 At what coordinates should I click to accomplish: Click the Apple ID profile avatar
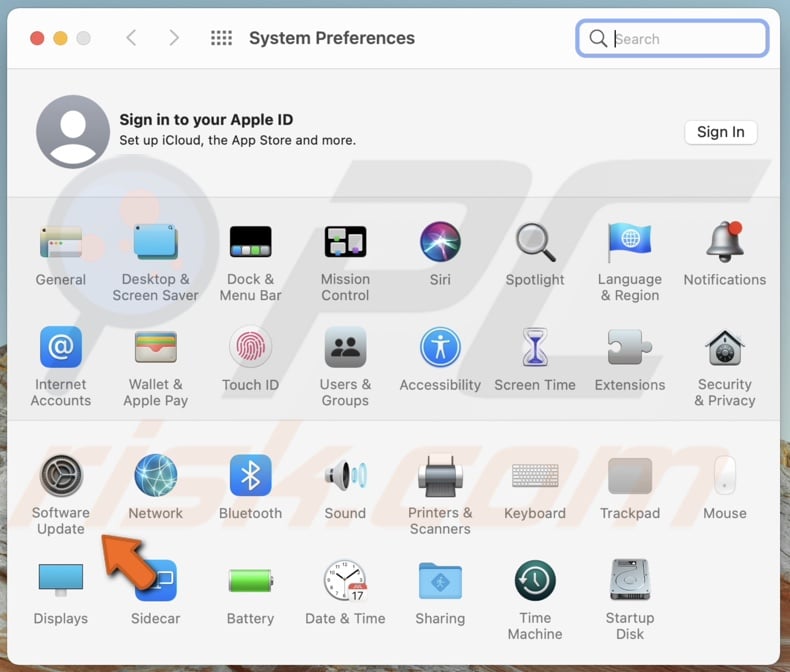(x=73, y=131)
